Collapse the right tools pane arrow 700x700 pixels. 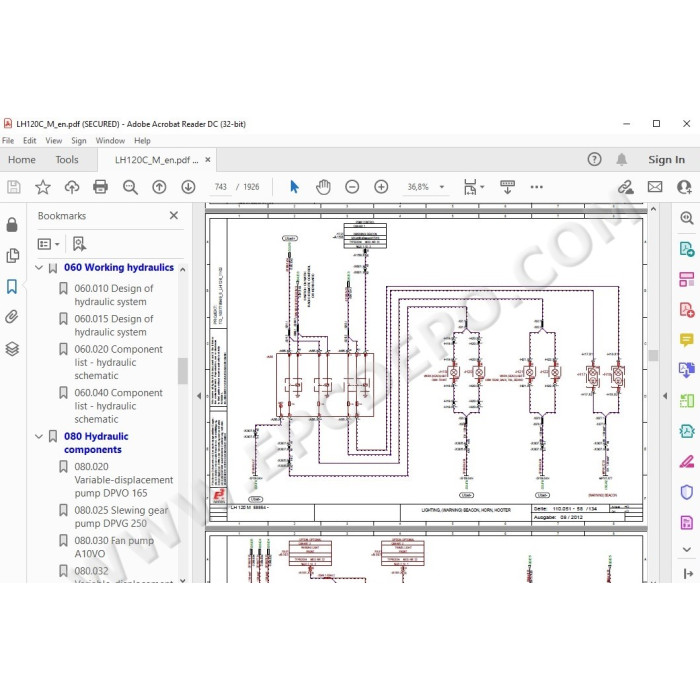665,396
